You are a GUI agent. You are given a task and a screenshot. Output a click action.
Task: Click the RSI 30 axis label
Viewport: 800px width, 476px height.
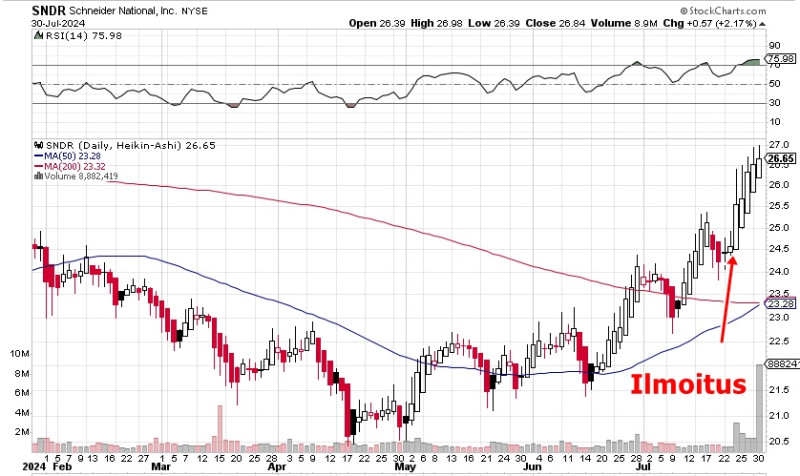coord(774,103)
